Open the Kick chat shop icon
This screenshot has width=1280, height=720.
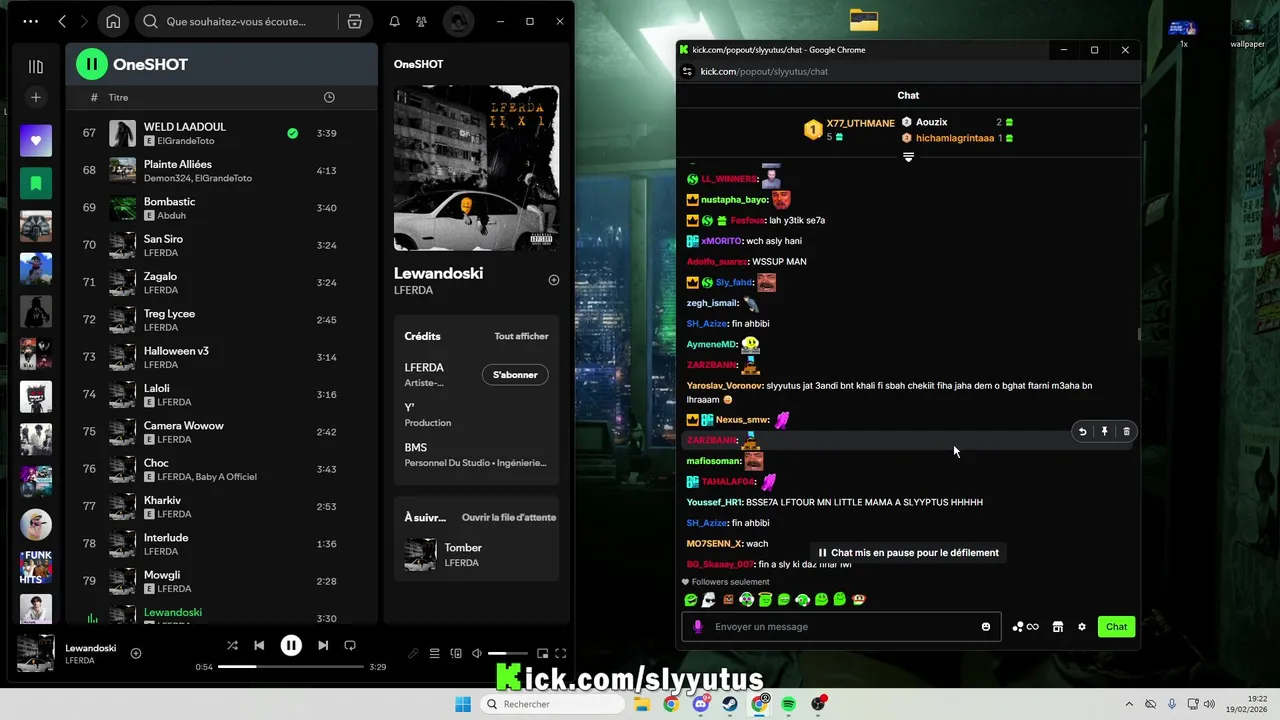click(x=1058, y=627)
